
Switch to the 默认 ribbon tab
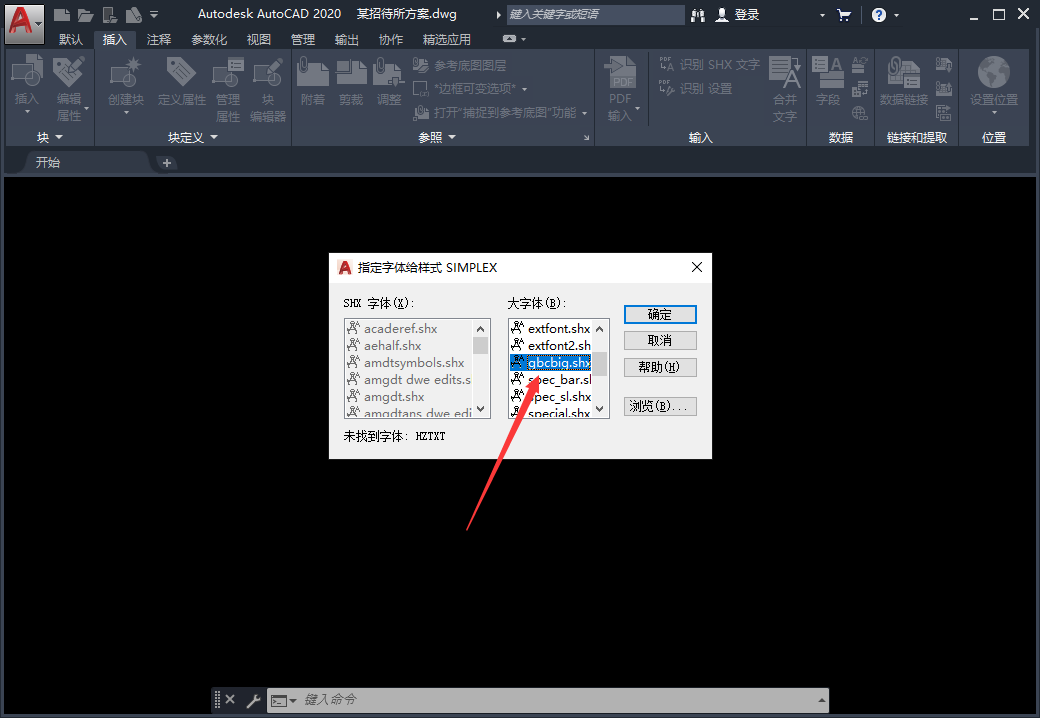pyautogui.click(x=71, y=40)
